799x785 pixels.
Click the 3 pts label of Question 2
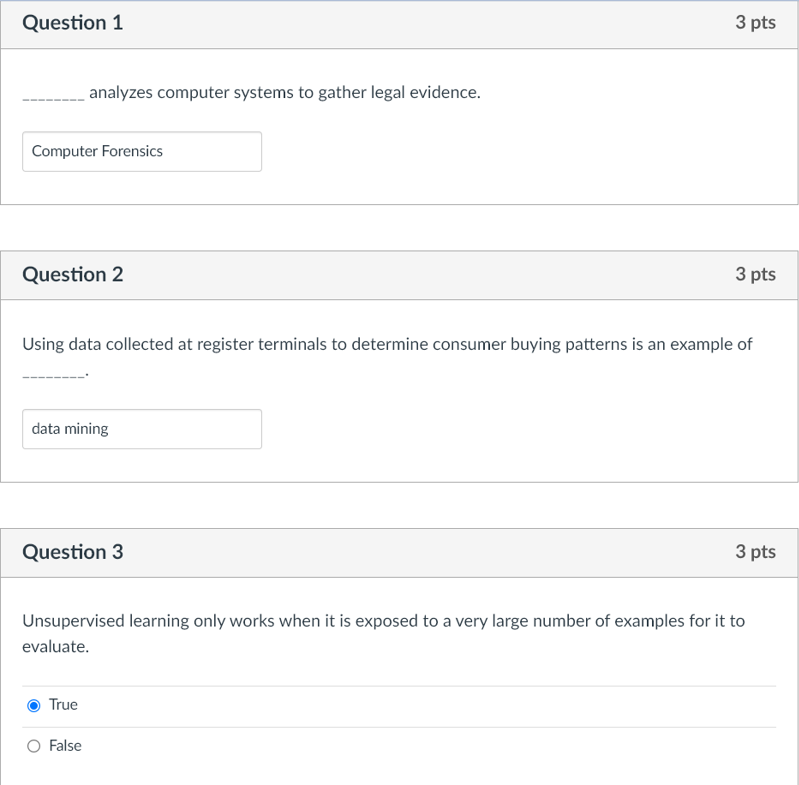tap(755, 274)
